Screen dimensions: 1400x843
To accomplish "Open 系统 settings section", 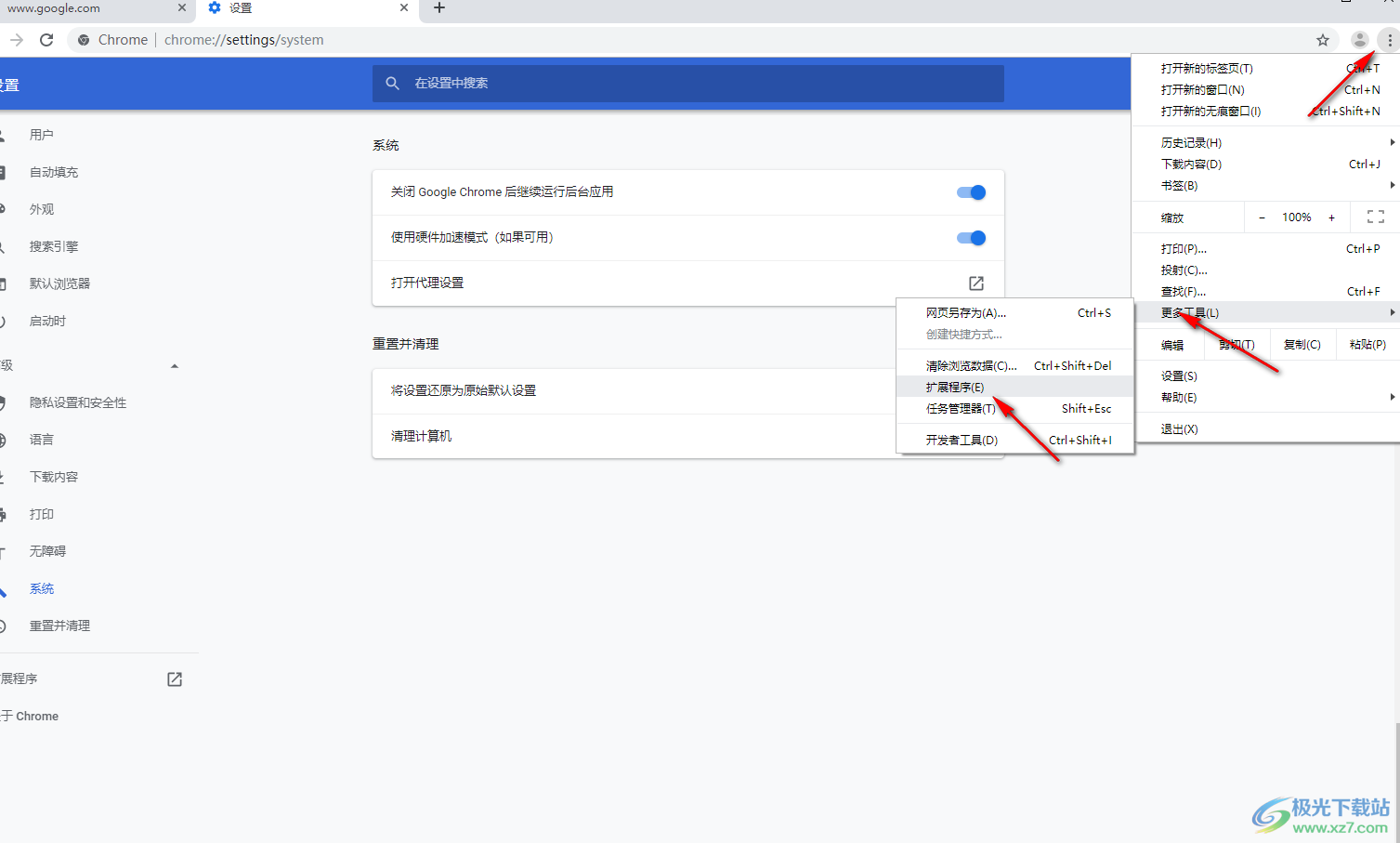I will [x=41, y=588].
